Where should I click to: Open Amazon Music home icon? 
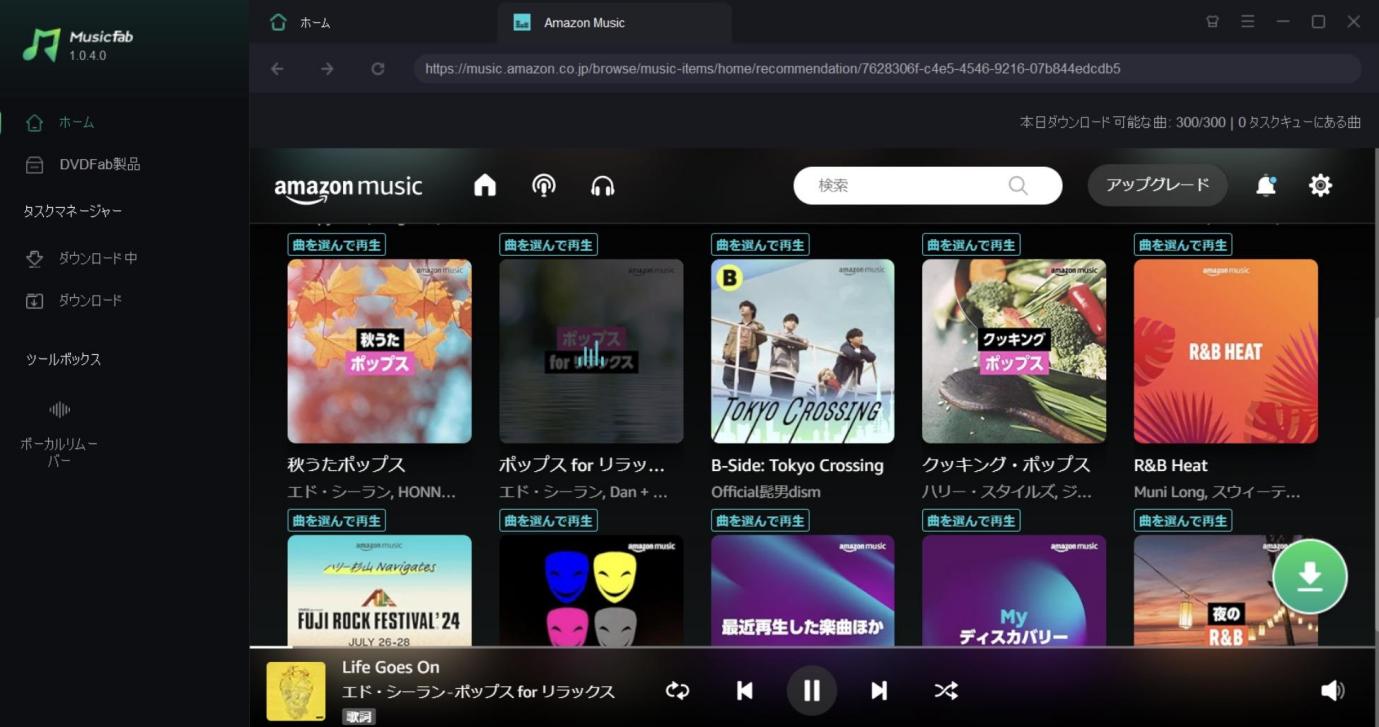pos(485,185)
